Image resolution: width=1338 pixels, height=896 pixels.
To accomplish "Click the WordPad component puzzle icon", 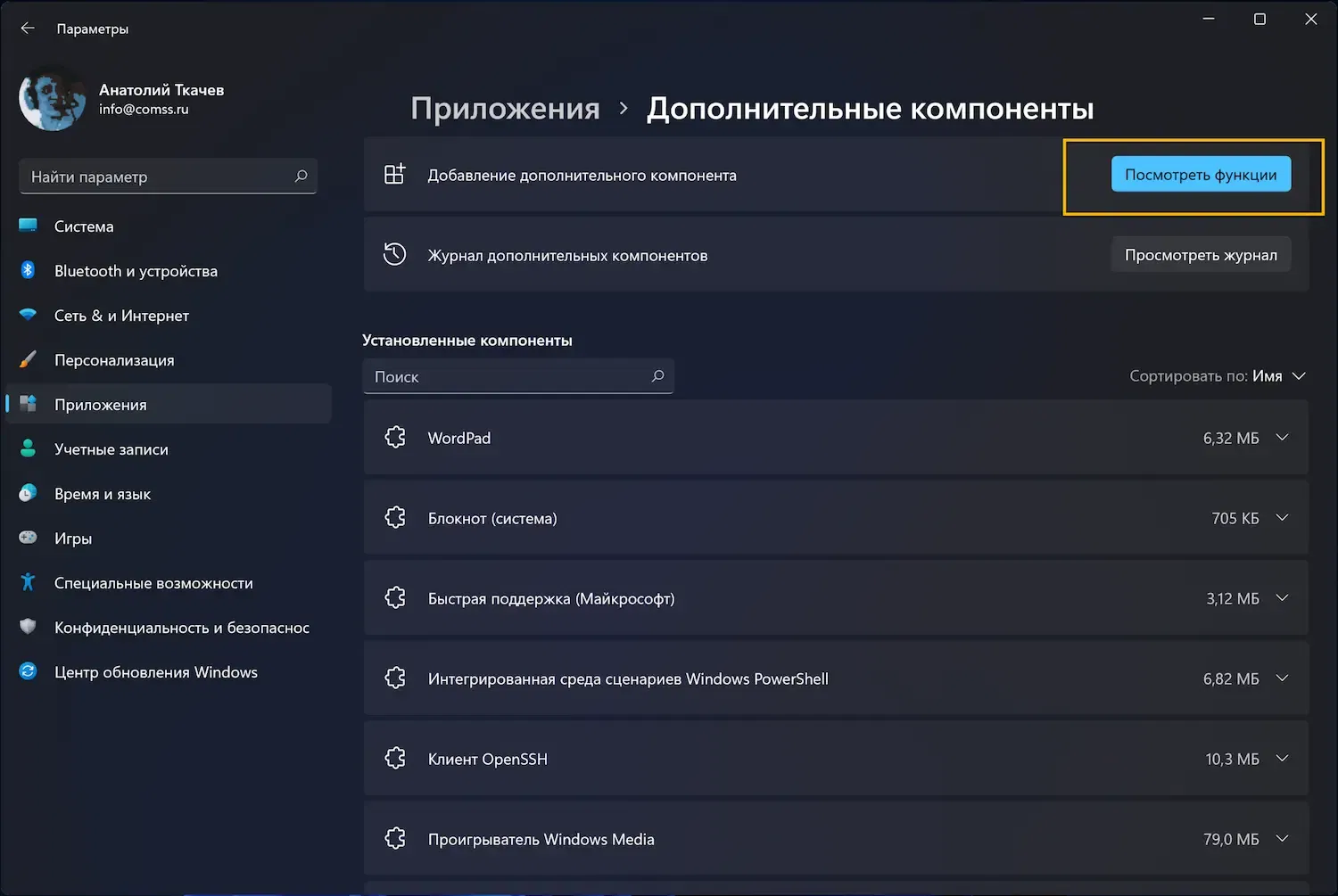I will click(x=395, y=437).
